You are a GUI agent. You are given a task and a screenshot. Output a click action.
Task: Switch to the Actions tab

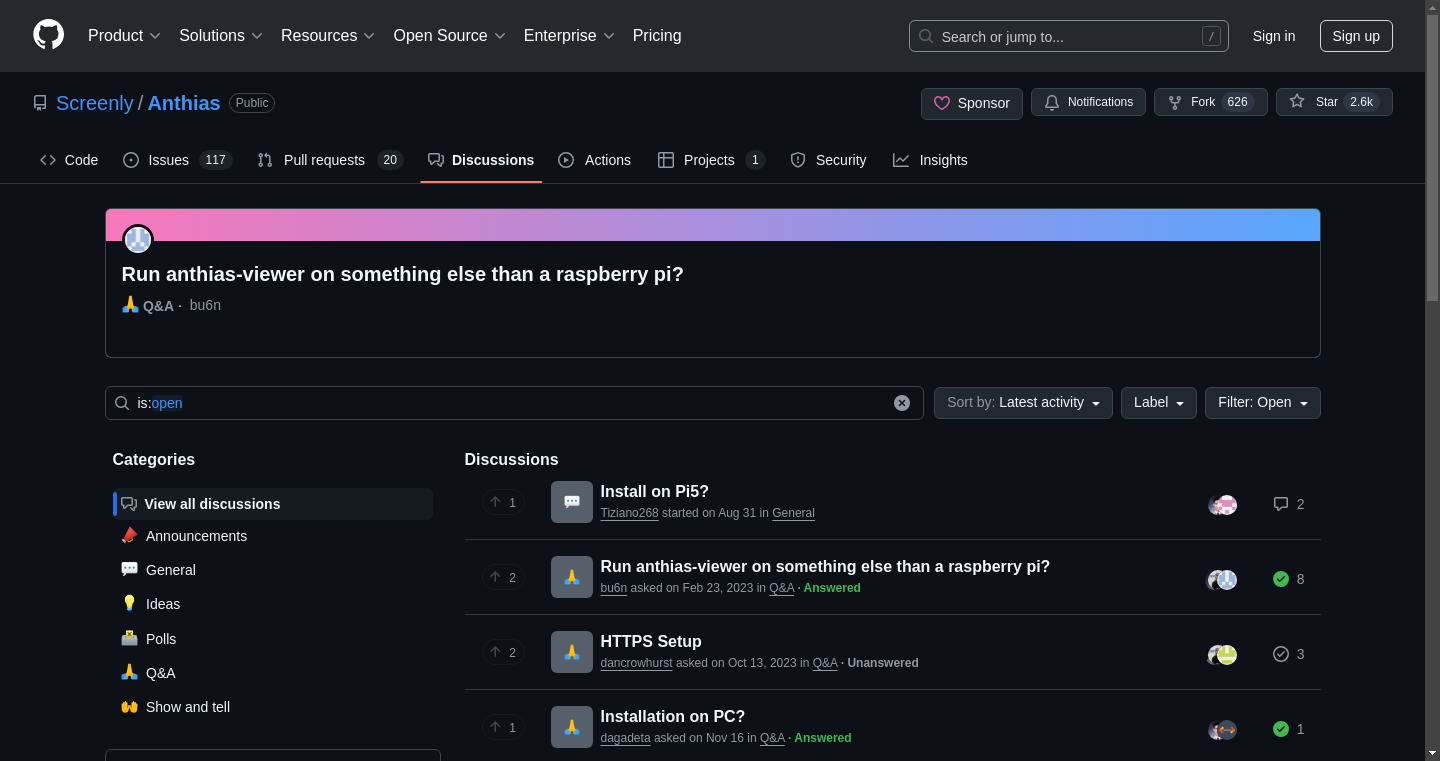pyautogui.click(x=595, y=160)
